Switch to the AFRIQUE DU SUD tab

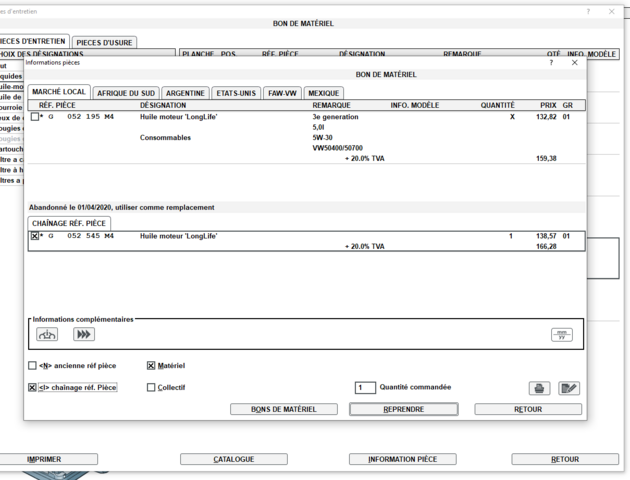point(126,93)
